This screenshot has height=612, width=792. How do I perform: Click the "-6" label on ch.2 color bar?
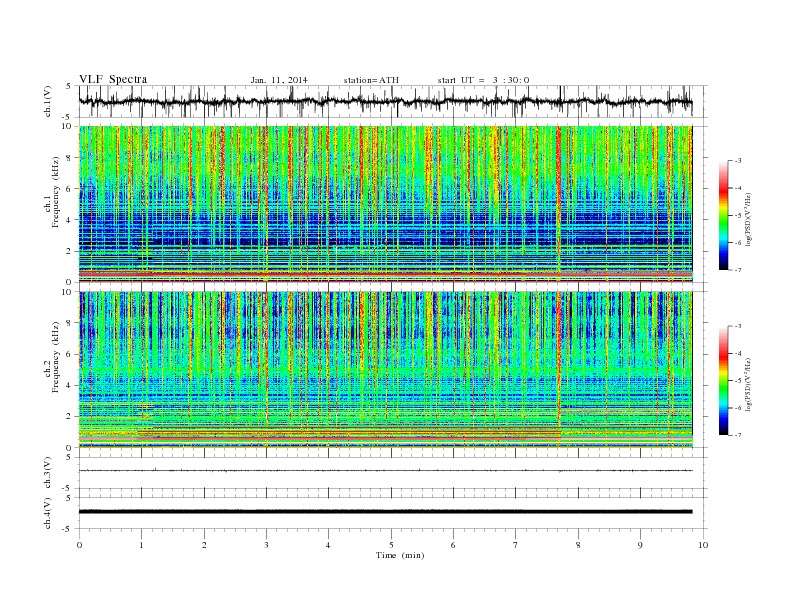tap(737, 408)
